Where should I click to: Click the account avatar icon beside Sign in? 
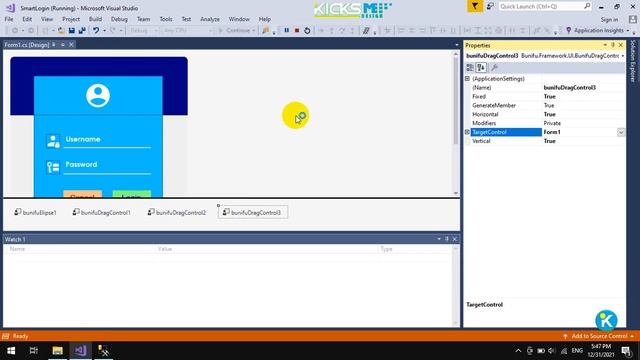[x=633, y=19]
